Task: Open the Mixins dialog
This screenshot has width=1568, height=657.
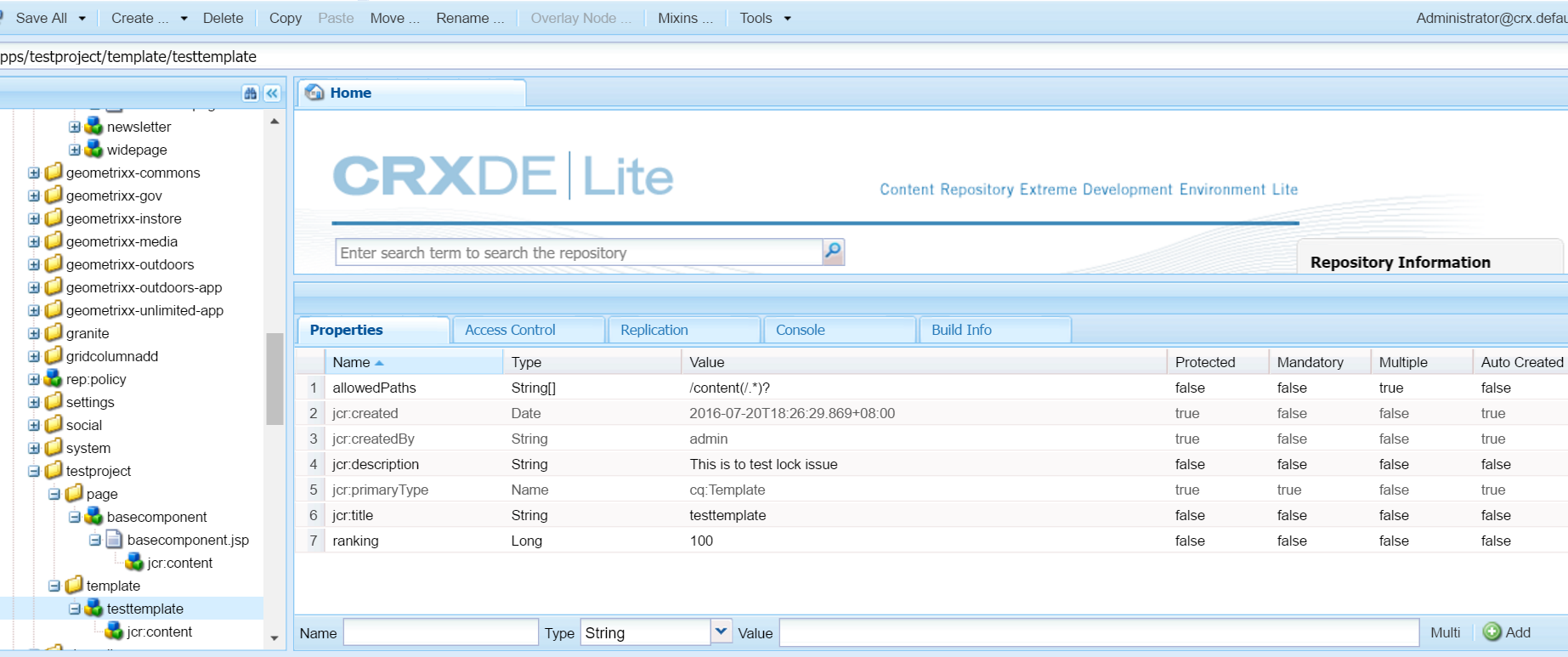Action: tap(685, 18)
